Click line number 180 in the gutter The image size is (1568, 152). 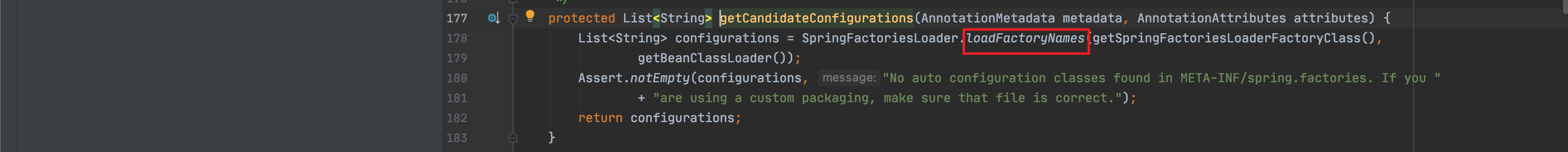[x=456, y=78]
